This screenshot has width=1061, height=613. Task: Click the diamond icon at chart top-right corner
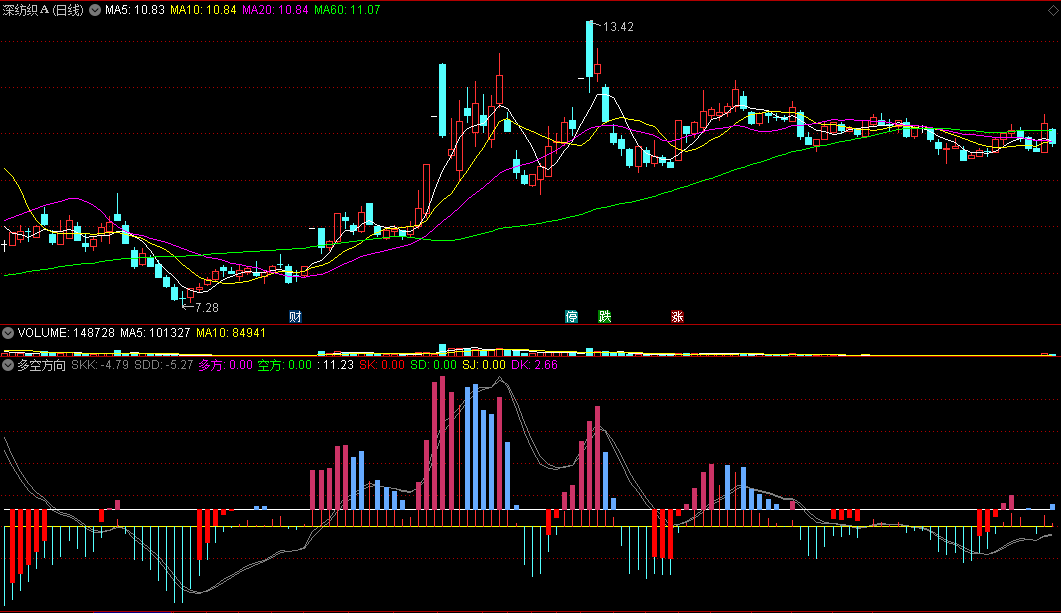tap(1053, 10)
